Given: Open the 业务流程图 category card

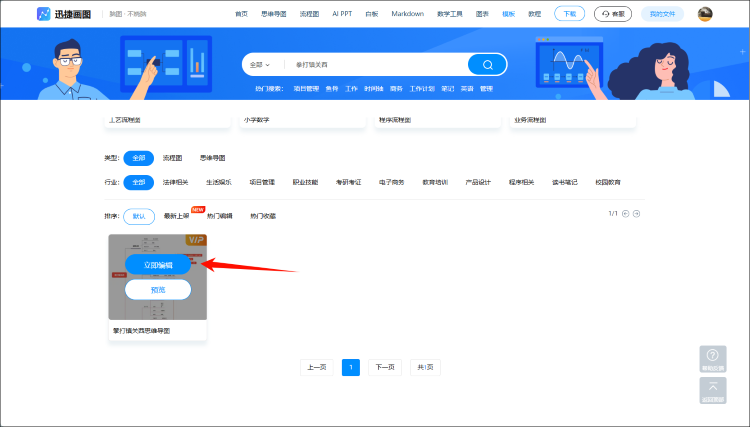Looking at the screenshot, I should (x=573, y=120).
